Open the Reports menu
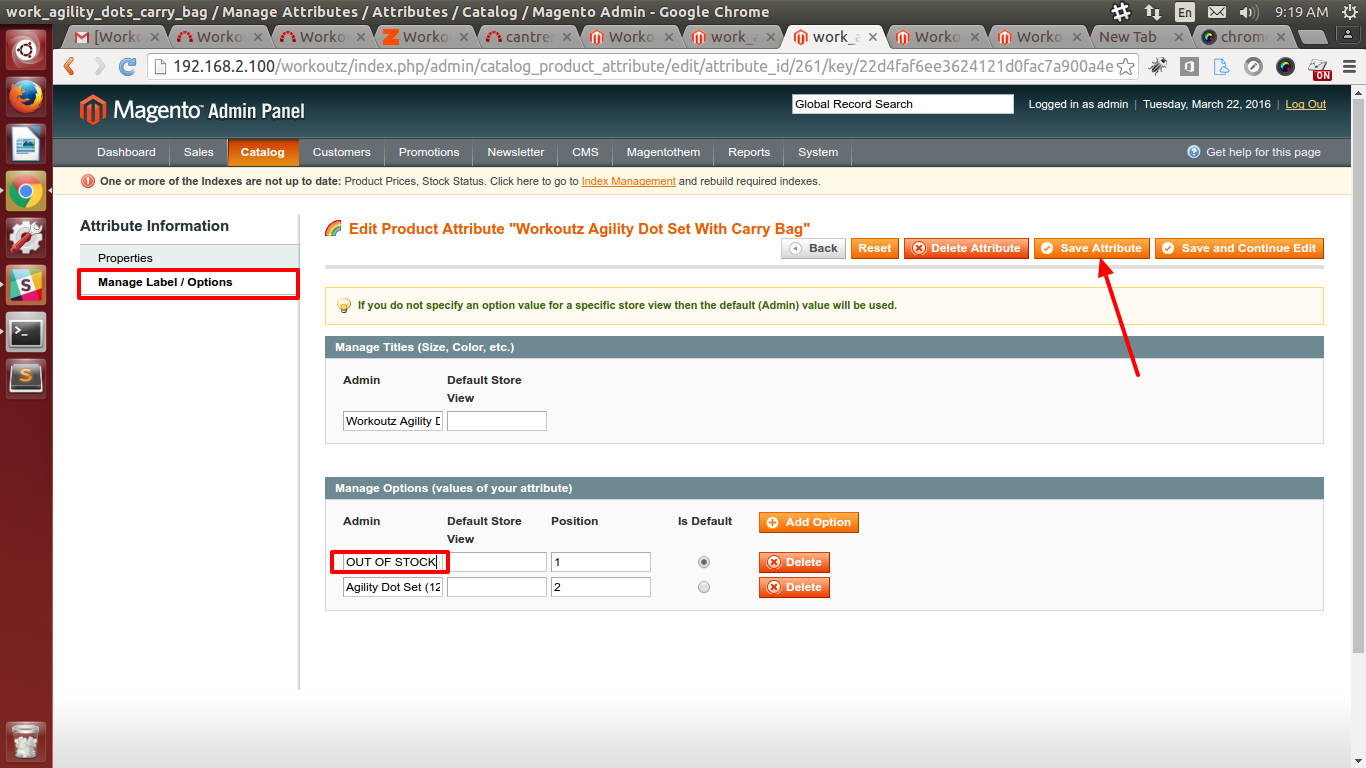 pyautogui.click(x=749, y=152)
